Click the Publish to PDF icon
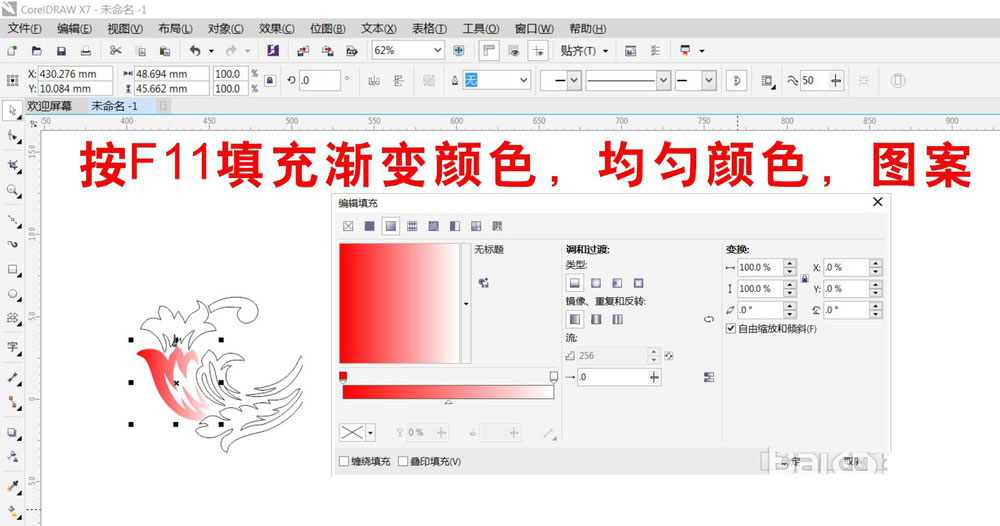1000x526 pixels. (351, 50)
